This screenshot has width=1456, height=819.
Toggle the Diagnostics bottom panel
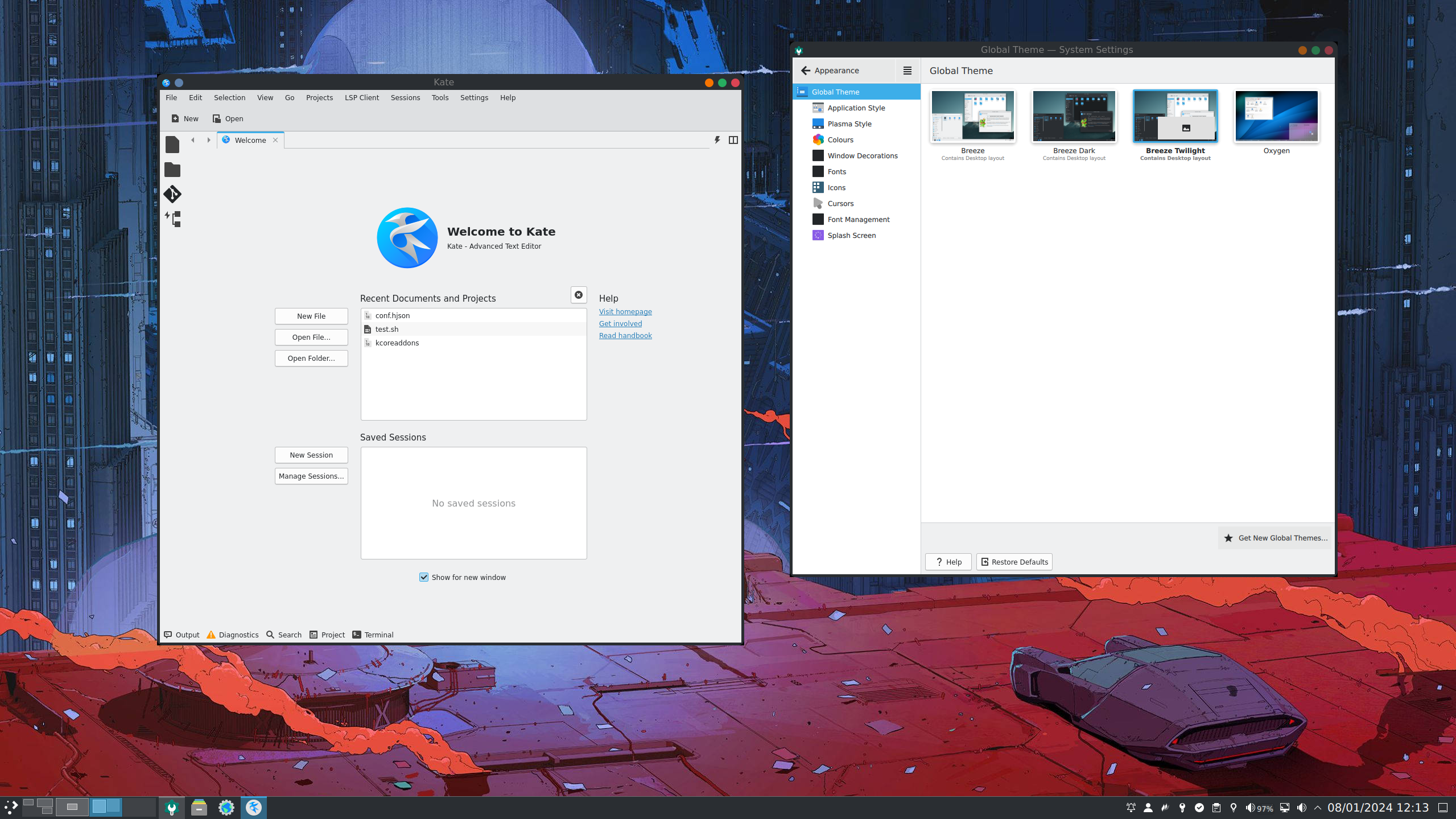(233, 635)
